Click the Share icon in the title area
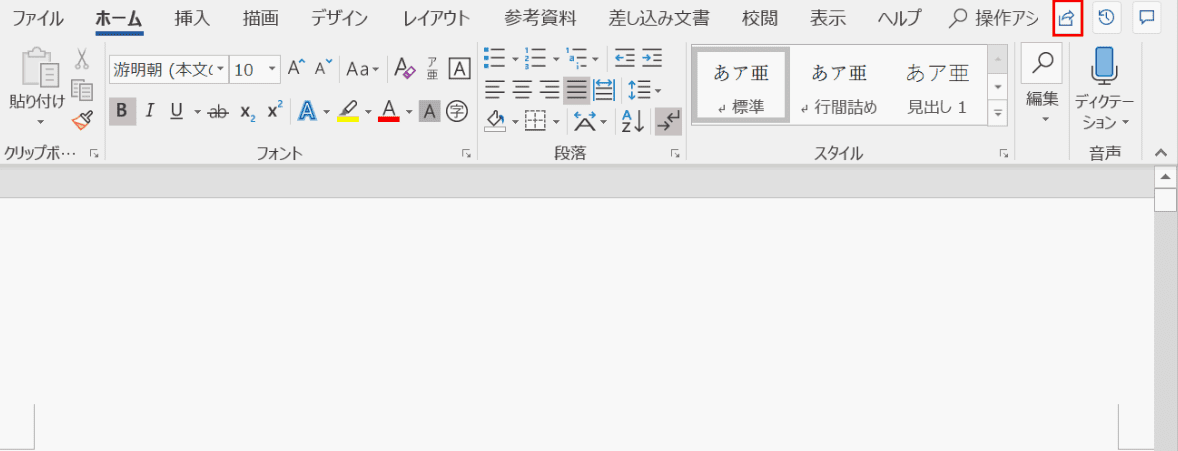 tap(1067, 19)
